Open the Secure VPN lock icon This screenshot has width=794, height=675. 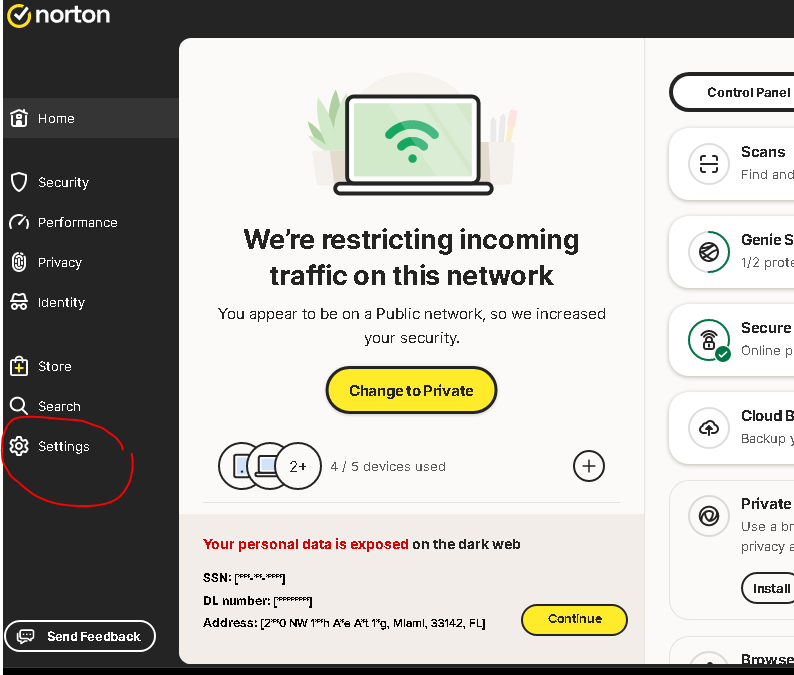point(709,340)
